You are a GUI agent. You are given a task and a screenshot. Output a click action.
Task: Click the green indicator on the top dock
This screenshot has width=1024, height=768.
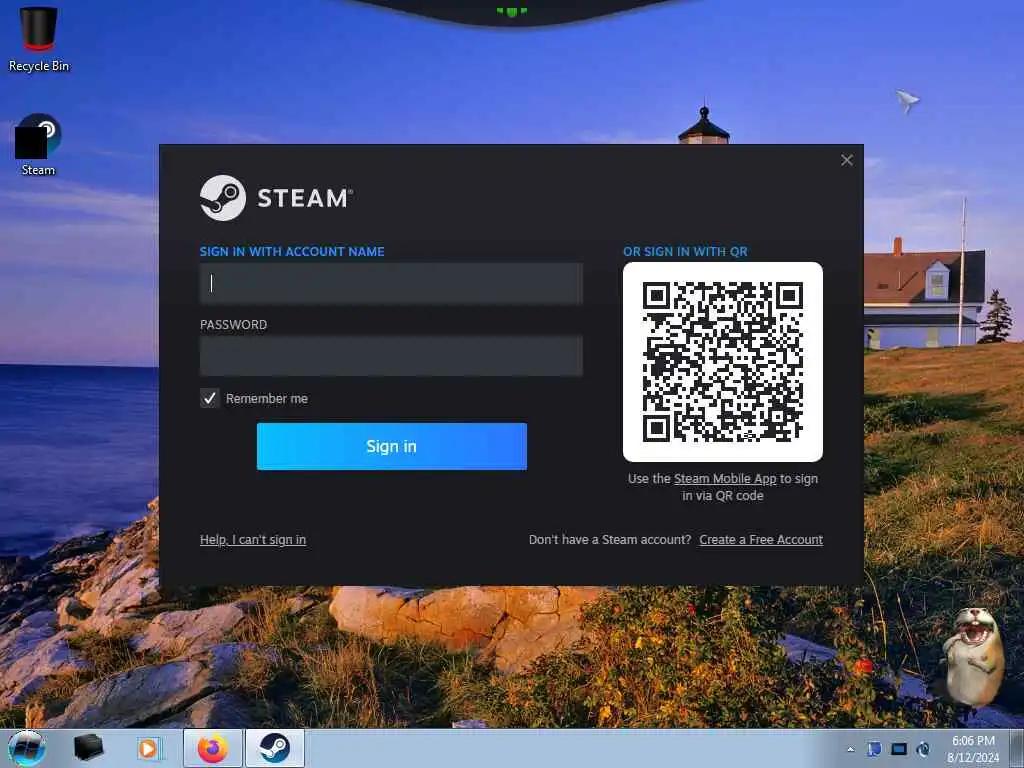point(512,11)
